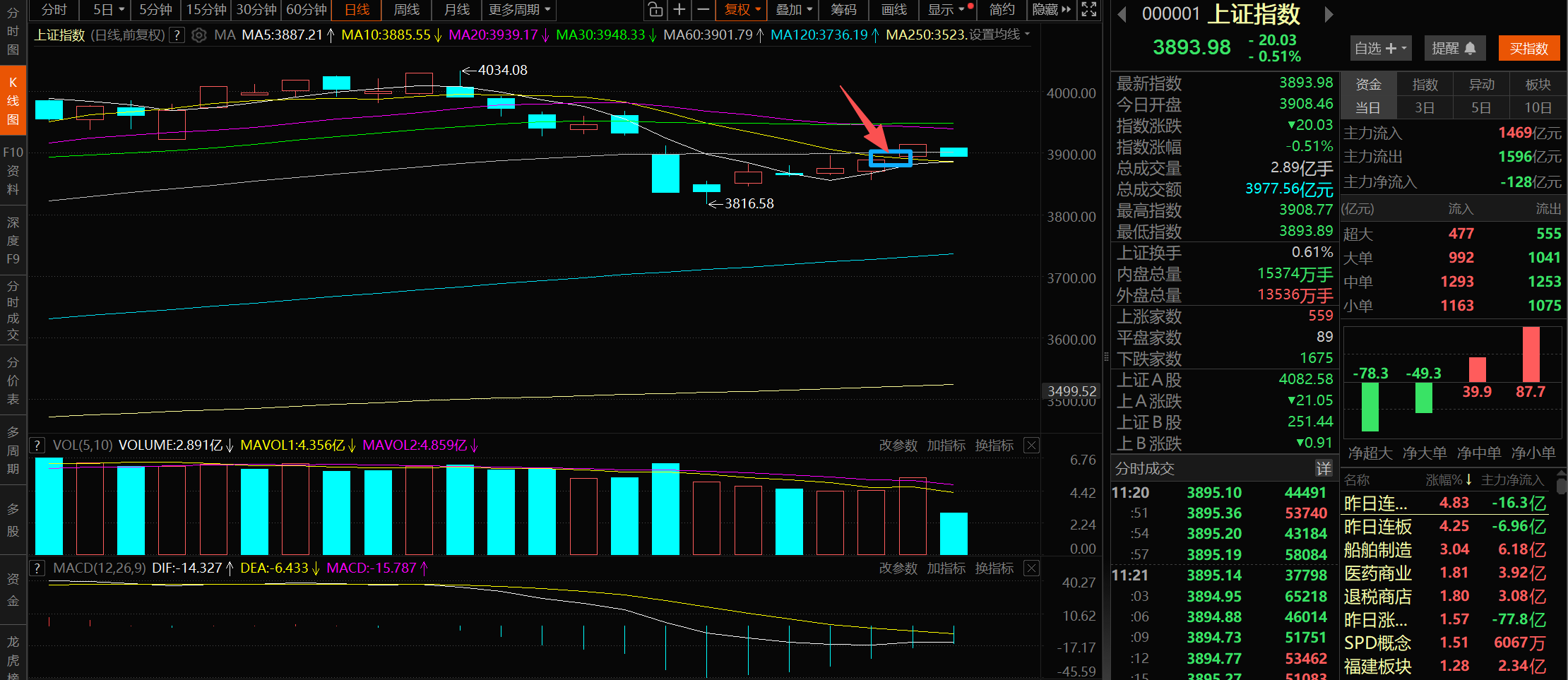Toggle the 筹码 chip distribution view
This screenshot has height=680, width=1568.
point(843,10)
